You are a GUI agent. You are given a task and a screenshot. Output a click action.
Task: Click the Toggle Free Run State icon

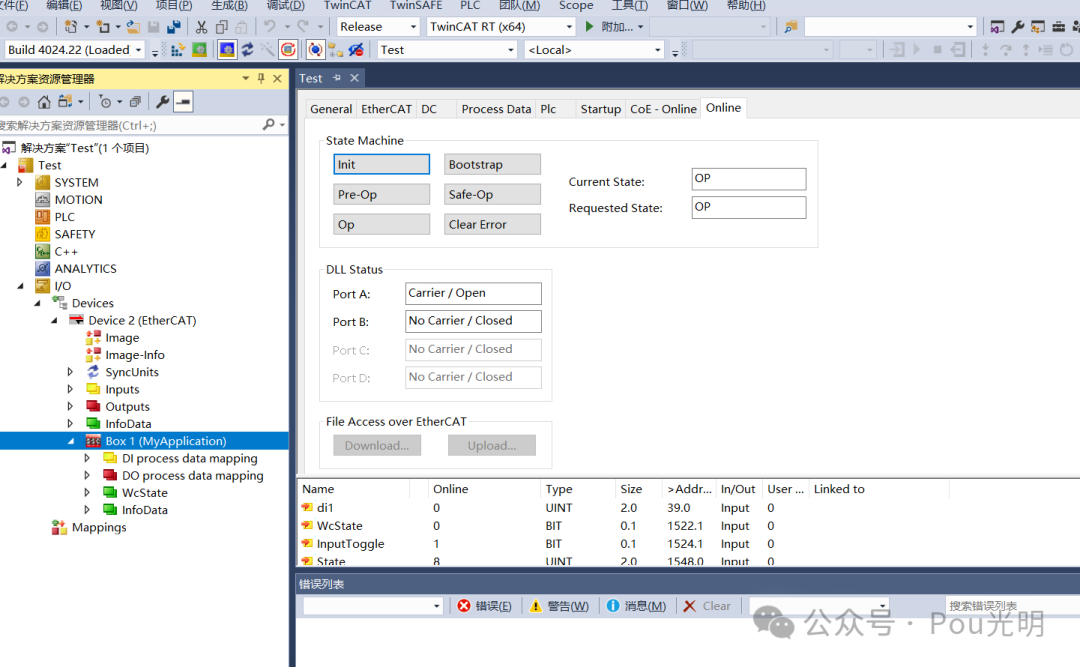288,50
